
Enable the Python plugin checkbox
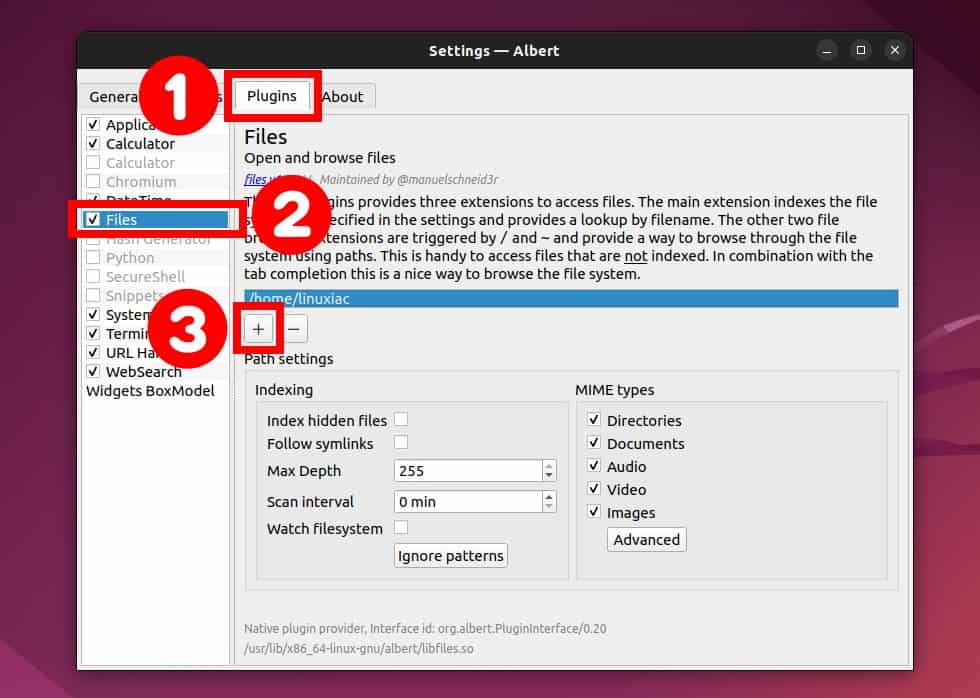pyautogui.click(x=93, y=257)
